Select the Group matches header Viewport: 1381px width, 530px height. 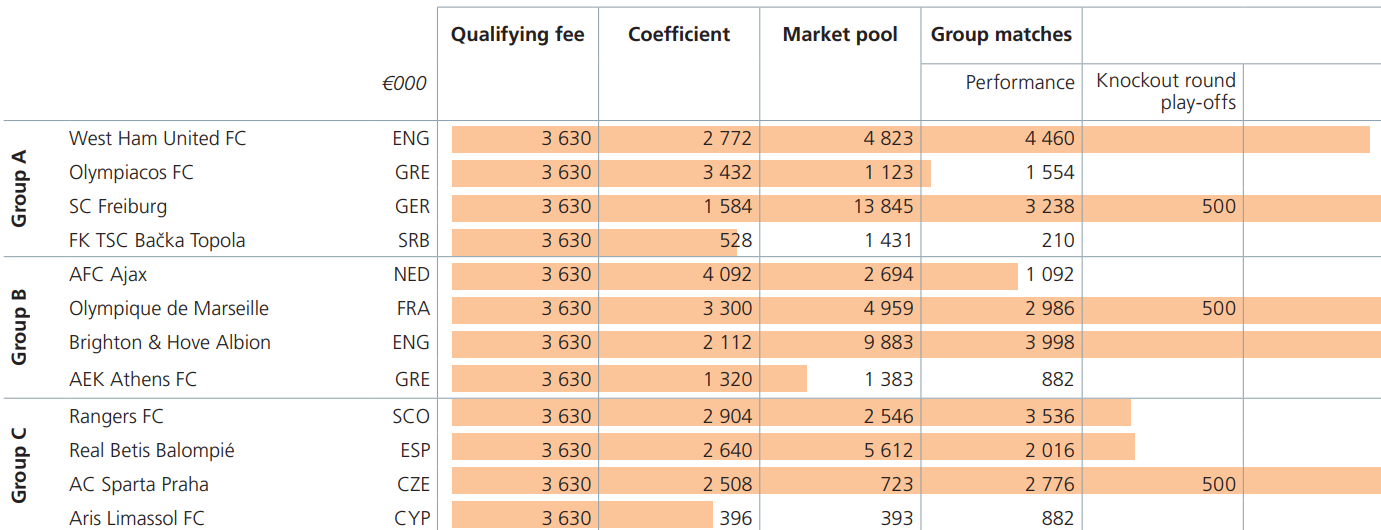tap(1001, 35)
